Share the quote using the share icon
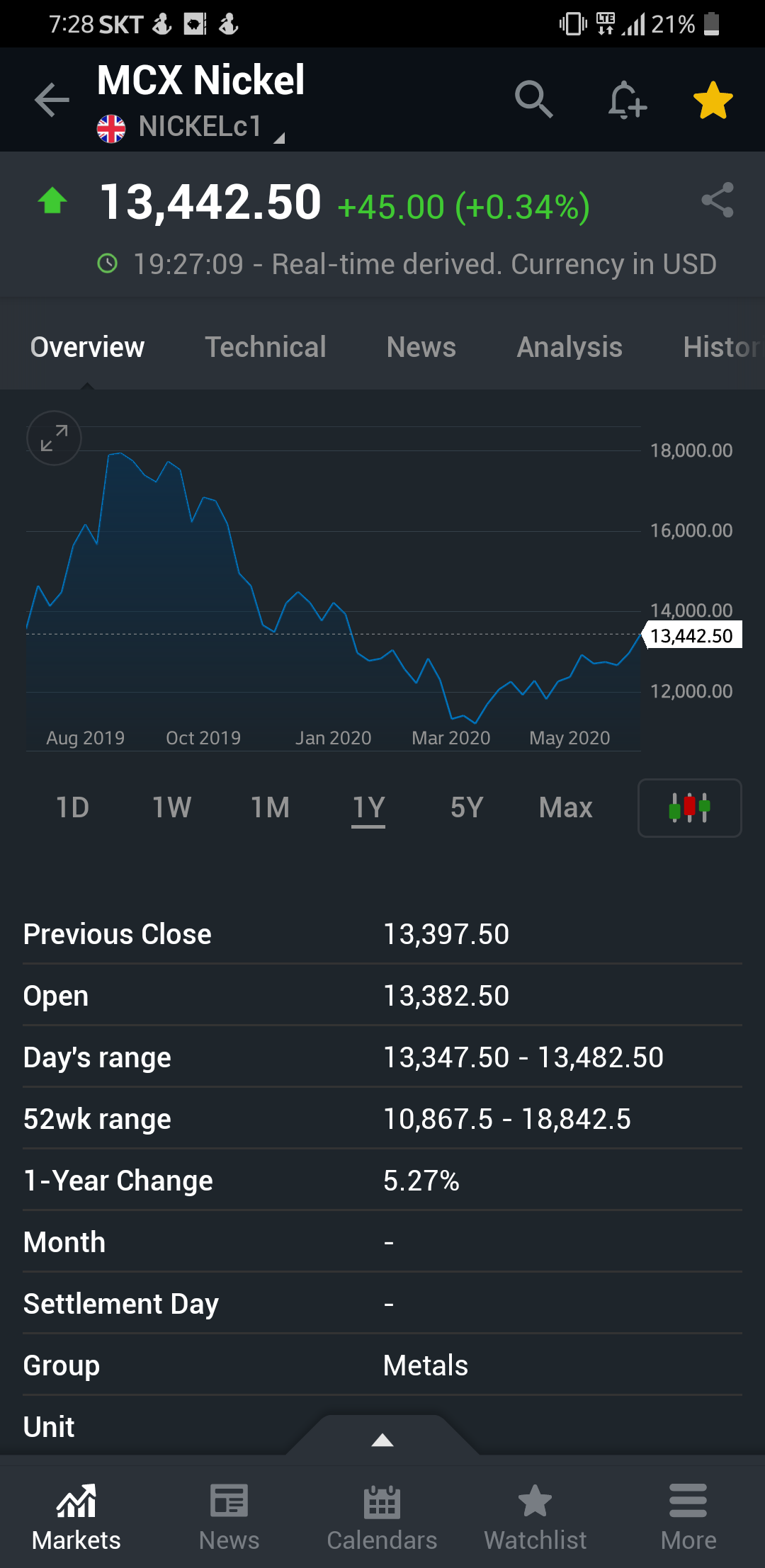Image resolution: width=765 pixels, height=1568 pixels. (718, 200)
